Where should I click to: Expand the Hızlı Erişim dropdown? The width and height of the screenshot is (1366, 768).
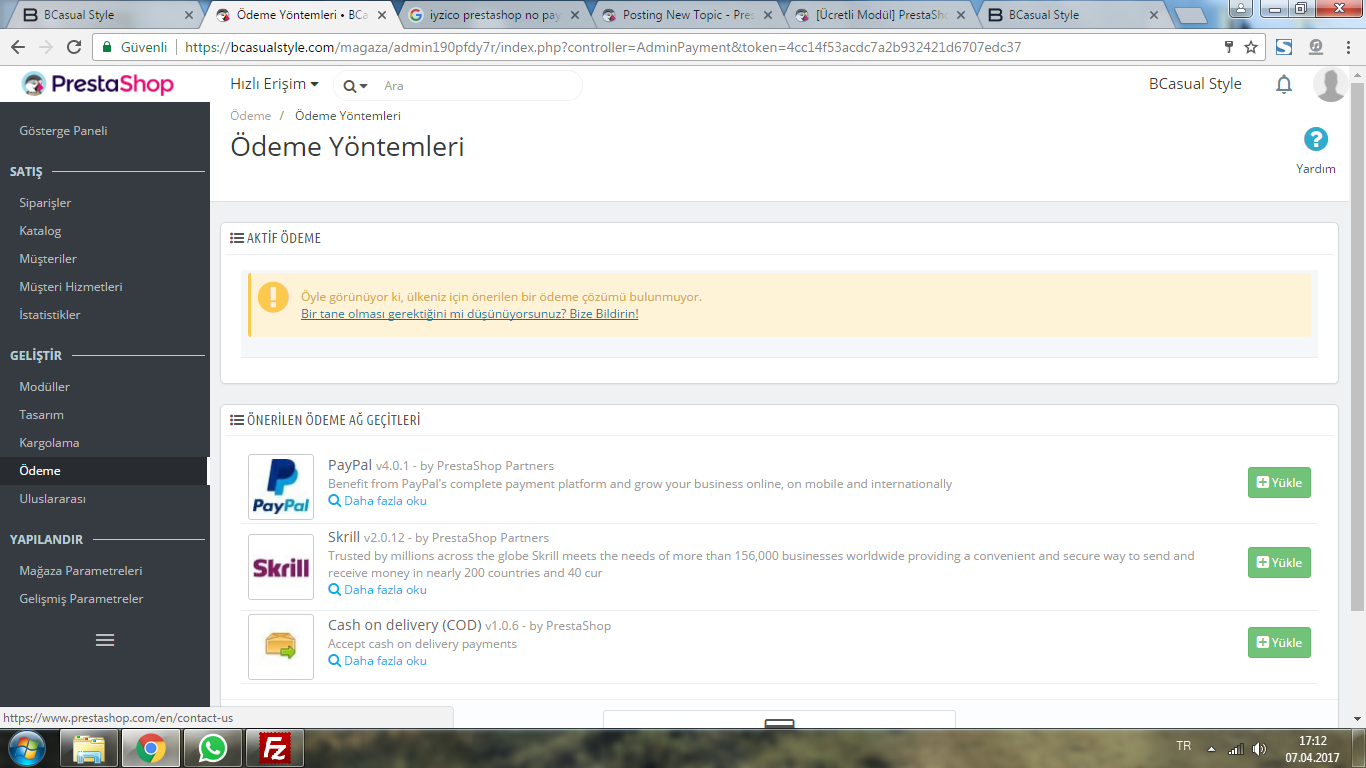coord(274,85)
